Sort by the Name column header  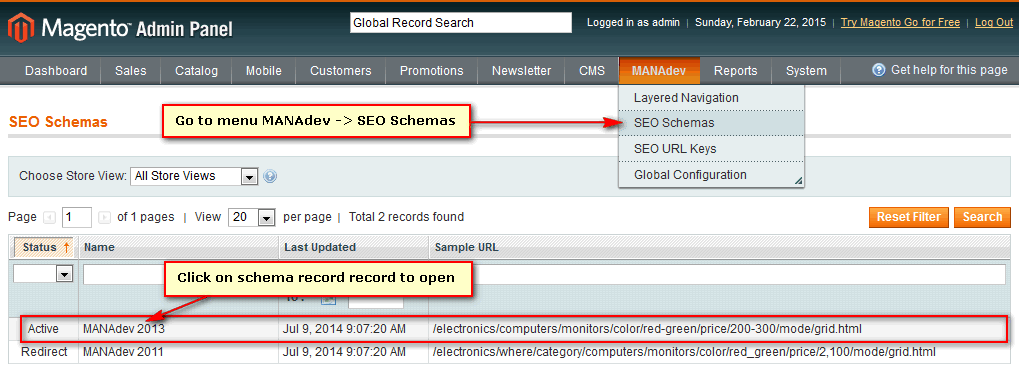tap(179, 247)
